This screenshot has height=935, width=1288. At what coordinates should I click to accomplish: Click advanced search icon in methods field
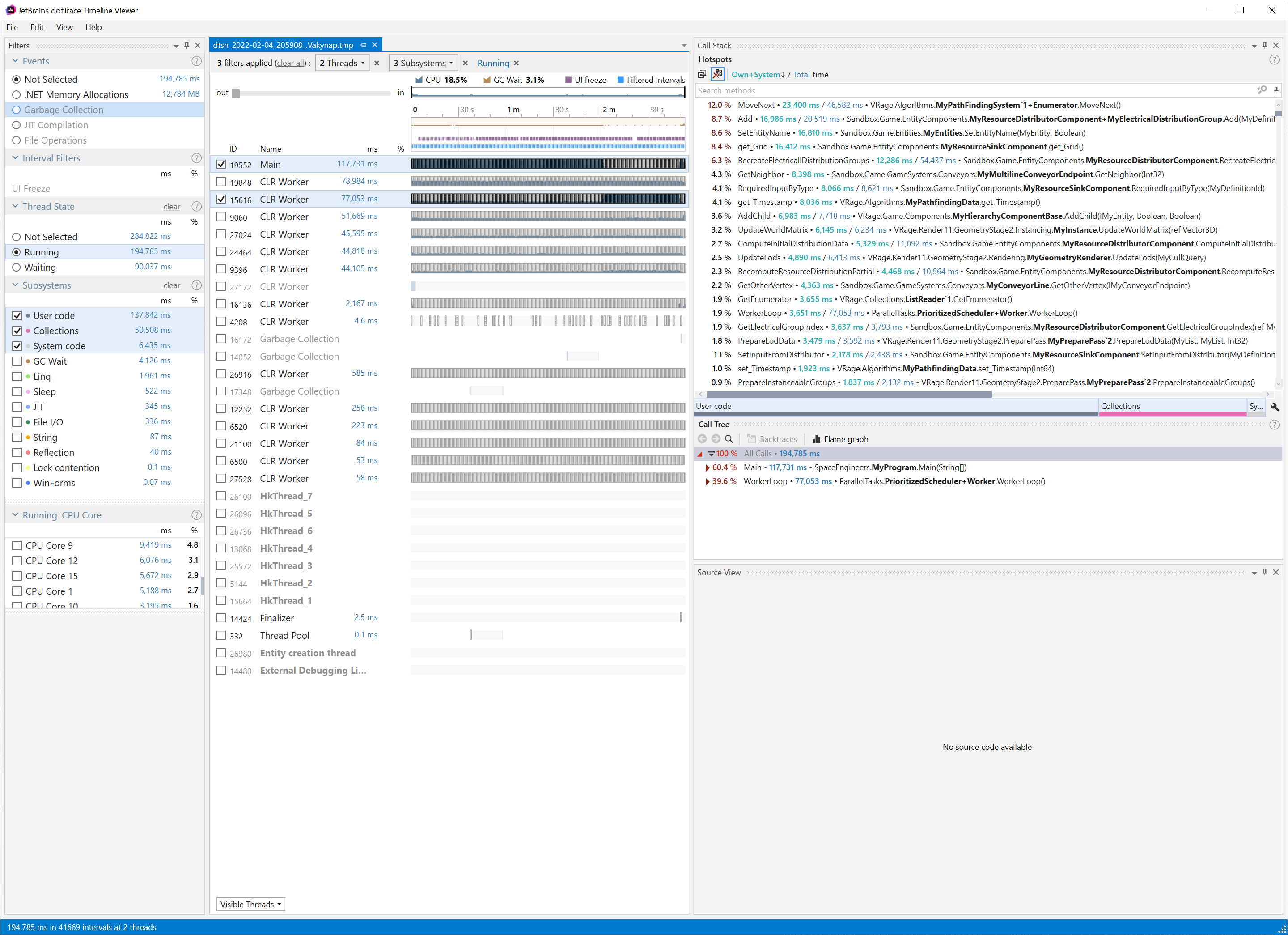1262,90
